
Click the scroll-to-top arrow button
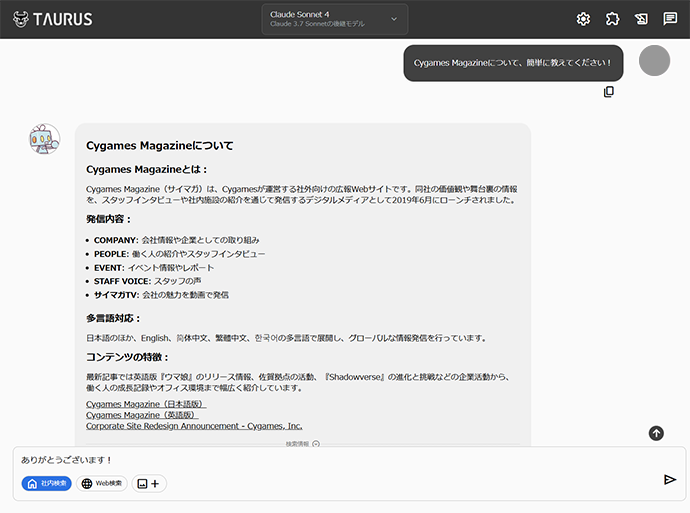tap(656, 433)
